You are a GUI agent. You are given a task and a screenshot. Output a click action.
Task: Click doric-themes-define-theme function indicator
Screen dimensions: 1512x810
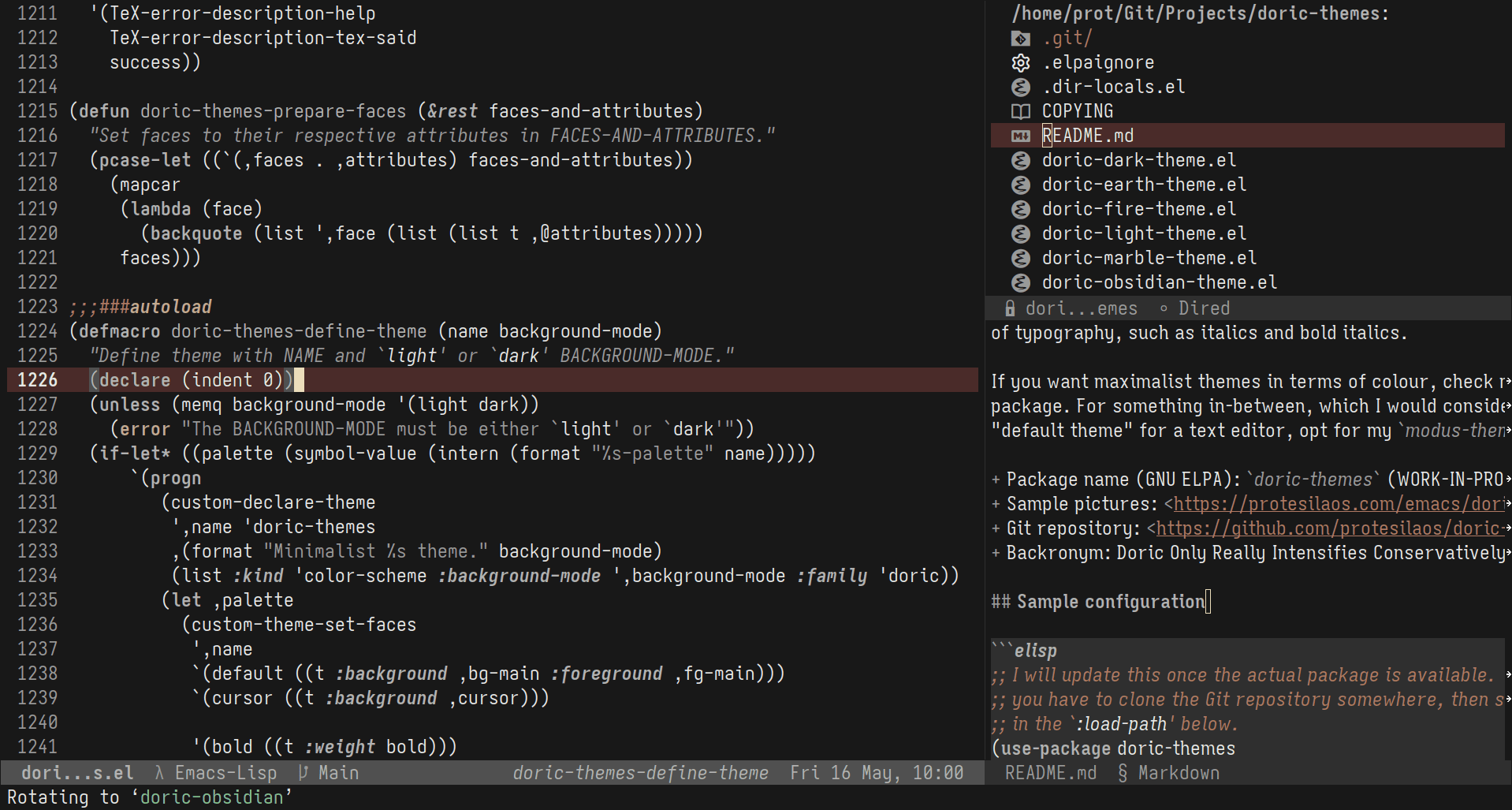coord(641,773)
